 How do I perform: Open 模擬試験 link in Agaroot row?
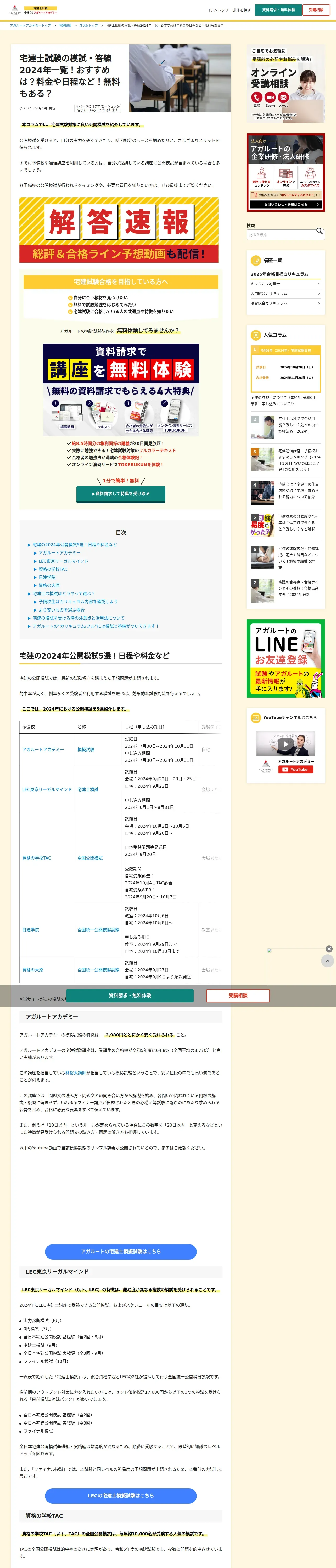click(86, 750)
